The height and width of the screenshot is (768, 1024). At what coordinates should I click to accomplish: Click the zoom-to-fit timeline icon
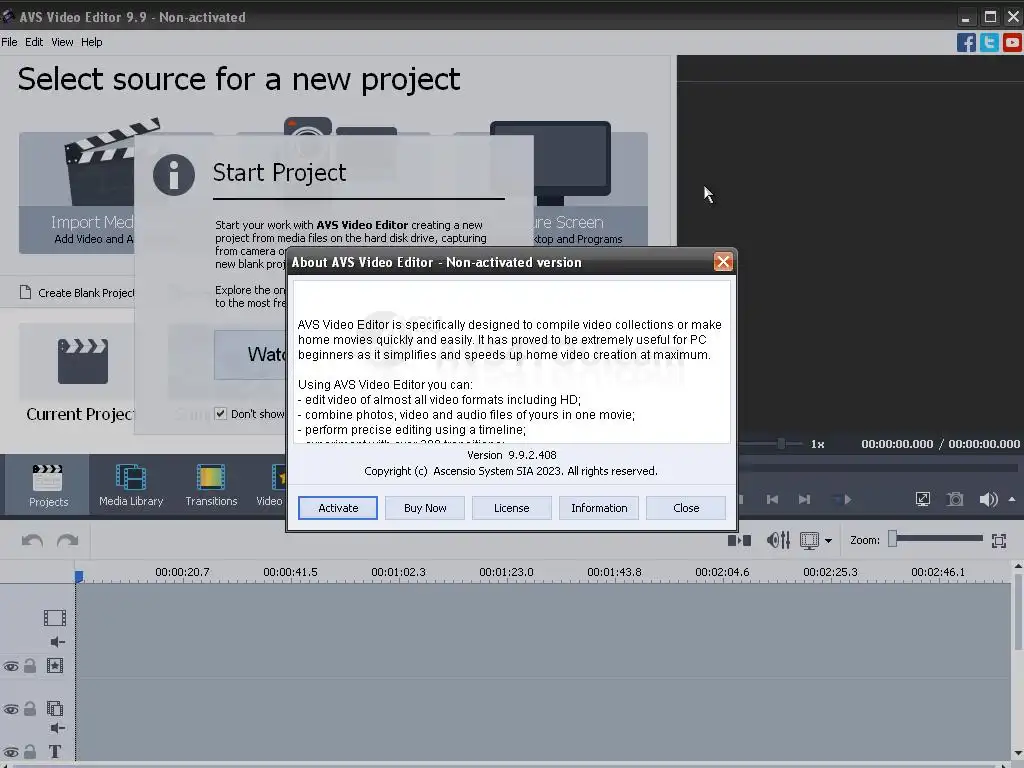[999, 540]
